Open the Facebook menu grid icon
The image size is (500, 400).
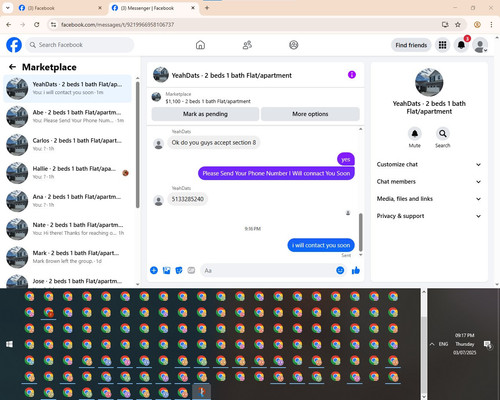pyautogui.click(x=442, y=45)
